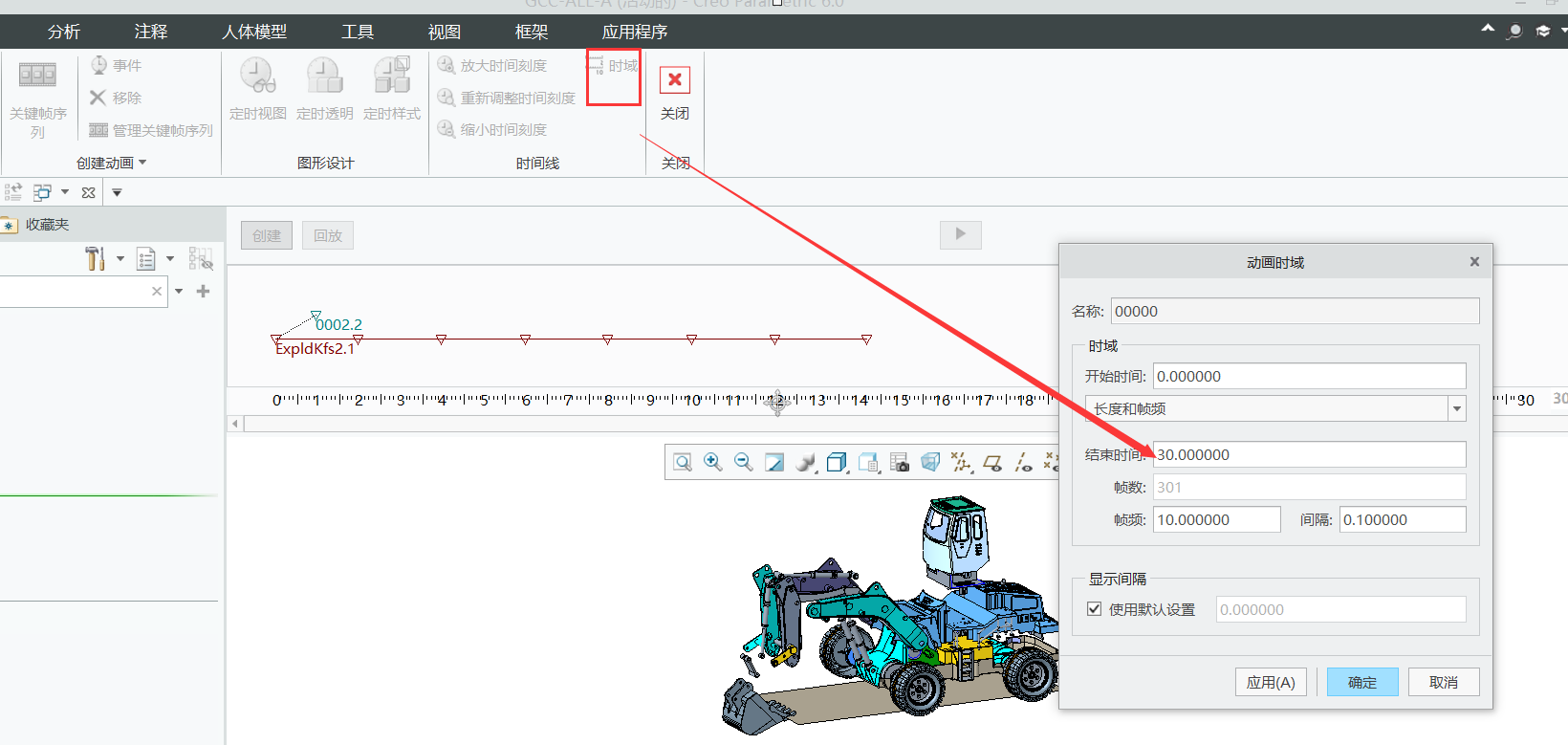Click the scene snapshot camera icon
The height and width of the screenshot is (745, 1568).
[x=900, y=463]
